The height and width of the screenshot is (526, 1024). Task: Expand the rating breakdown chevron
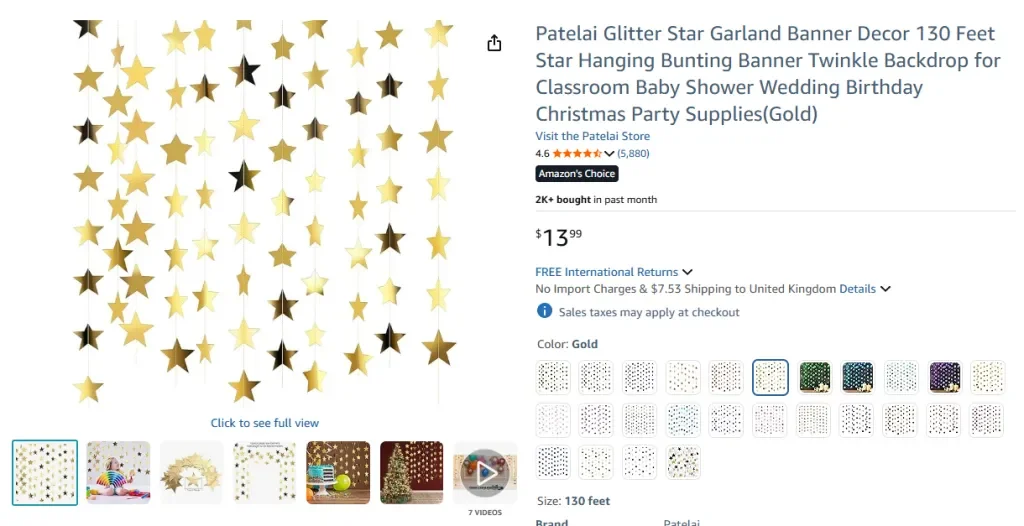click(x=610, y=154)
